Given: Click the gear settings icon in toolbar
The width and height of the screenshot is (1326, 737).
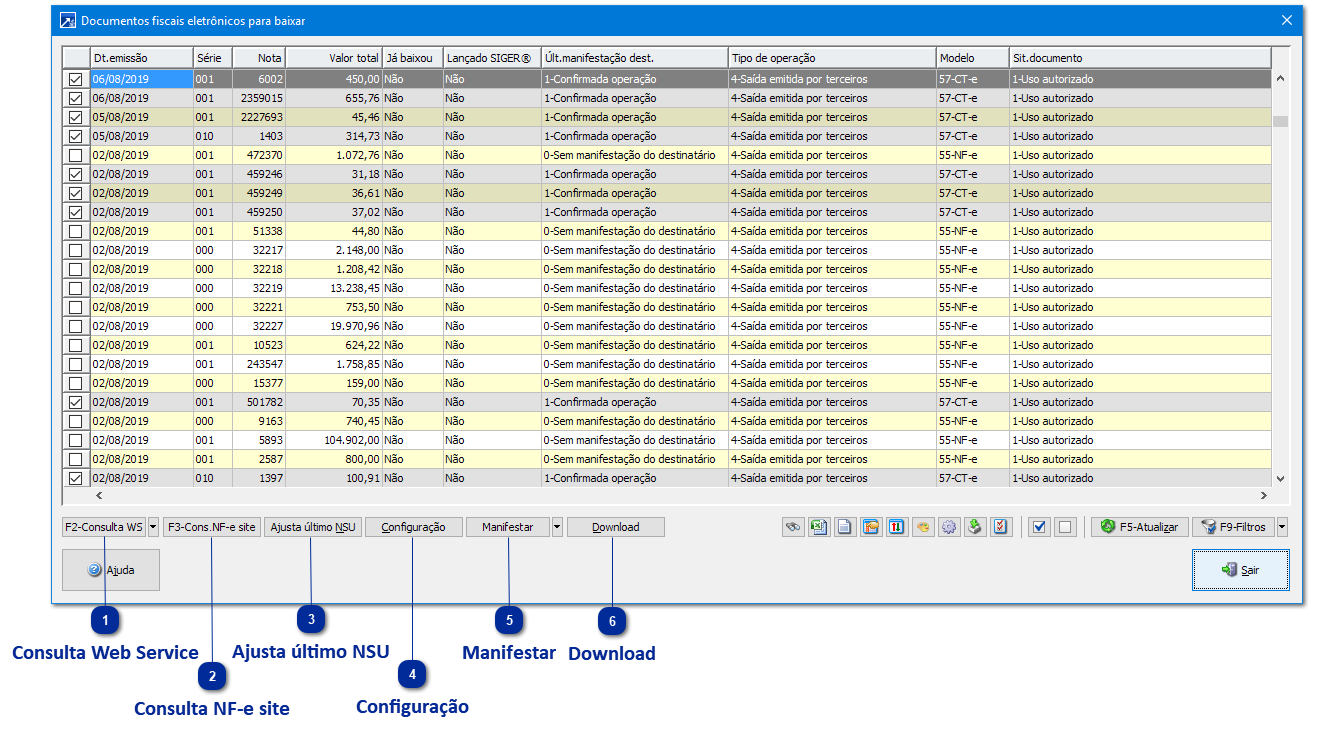Looking at the screenshot, I should tap(949, 527).
